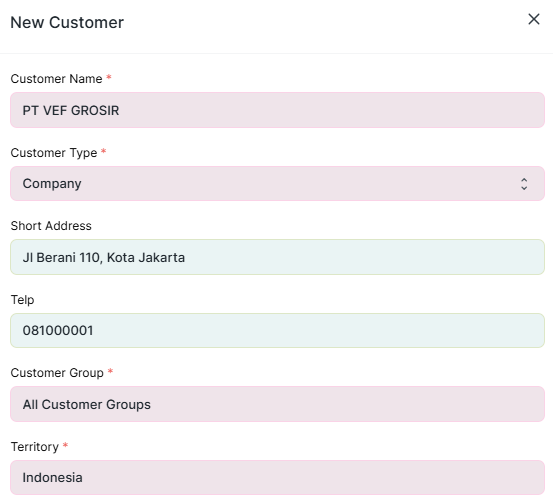Click the Customer Type label
The height and width of the screenshot is (503, 553).
click(x=54, y=153)
